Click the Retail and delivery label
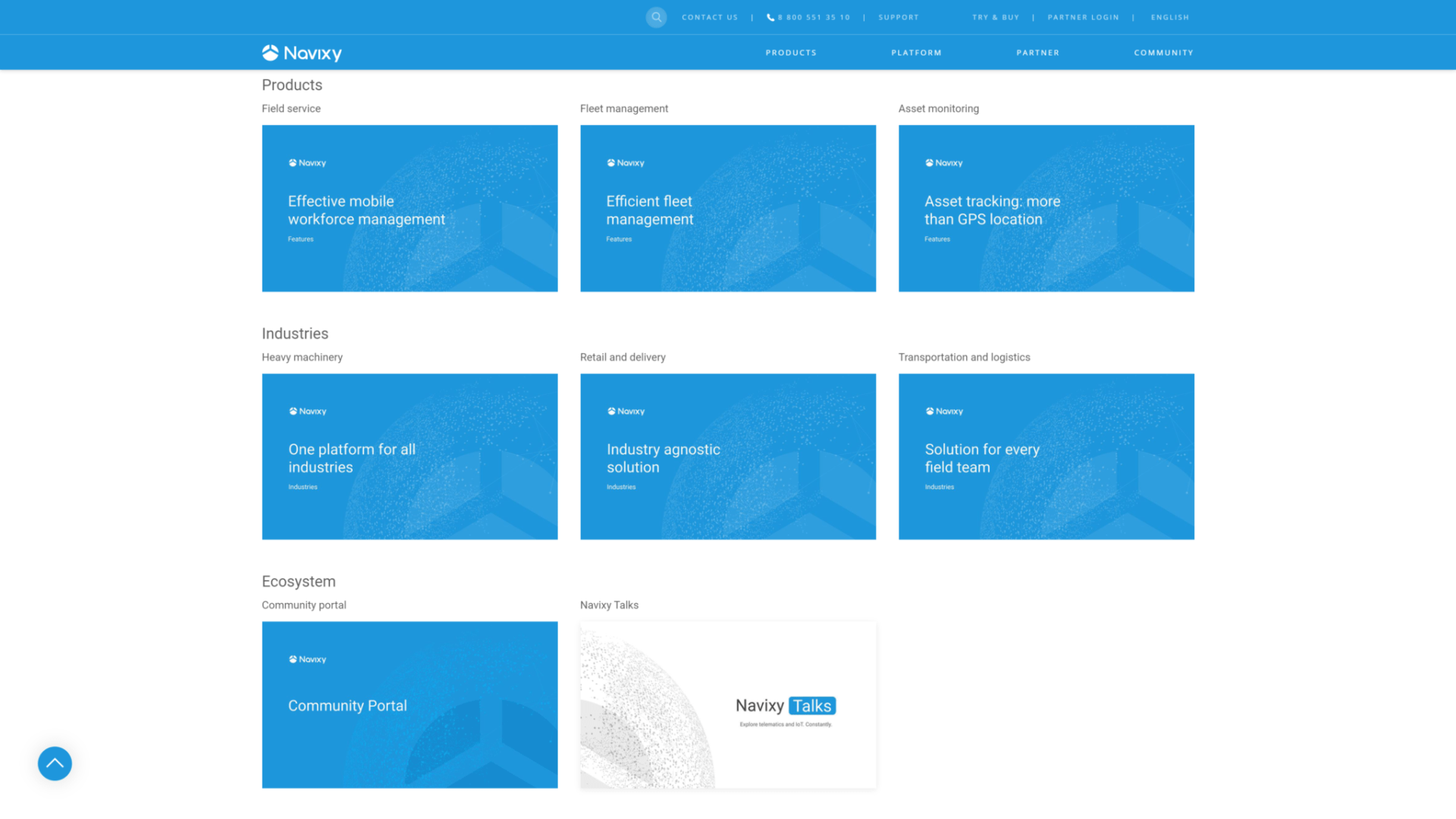 [x=623, y=357]
